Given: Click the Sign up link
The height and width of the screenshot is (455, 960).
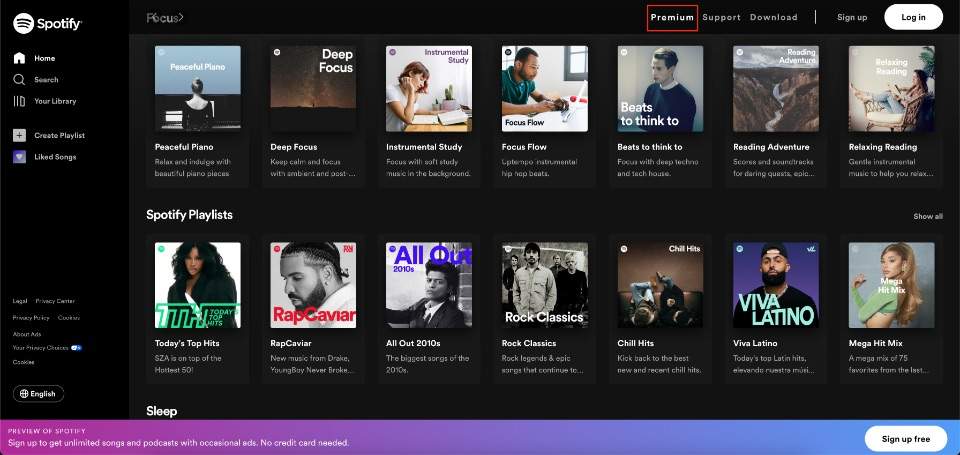Looking at the screenshot, I should tap(852, 17).
